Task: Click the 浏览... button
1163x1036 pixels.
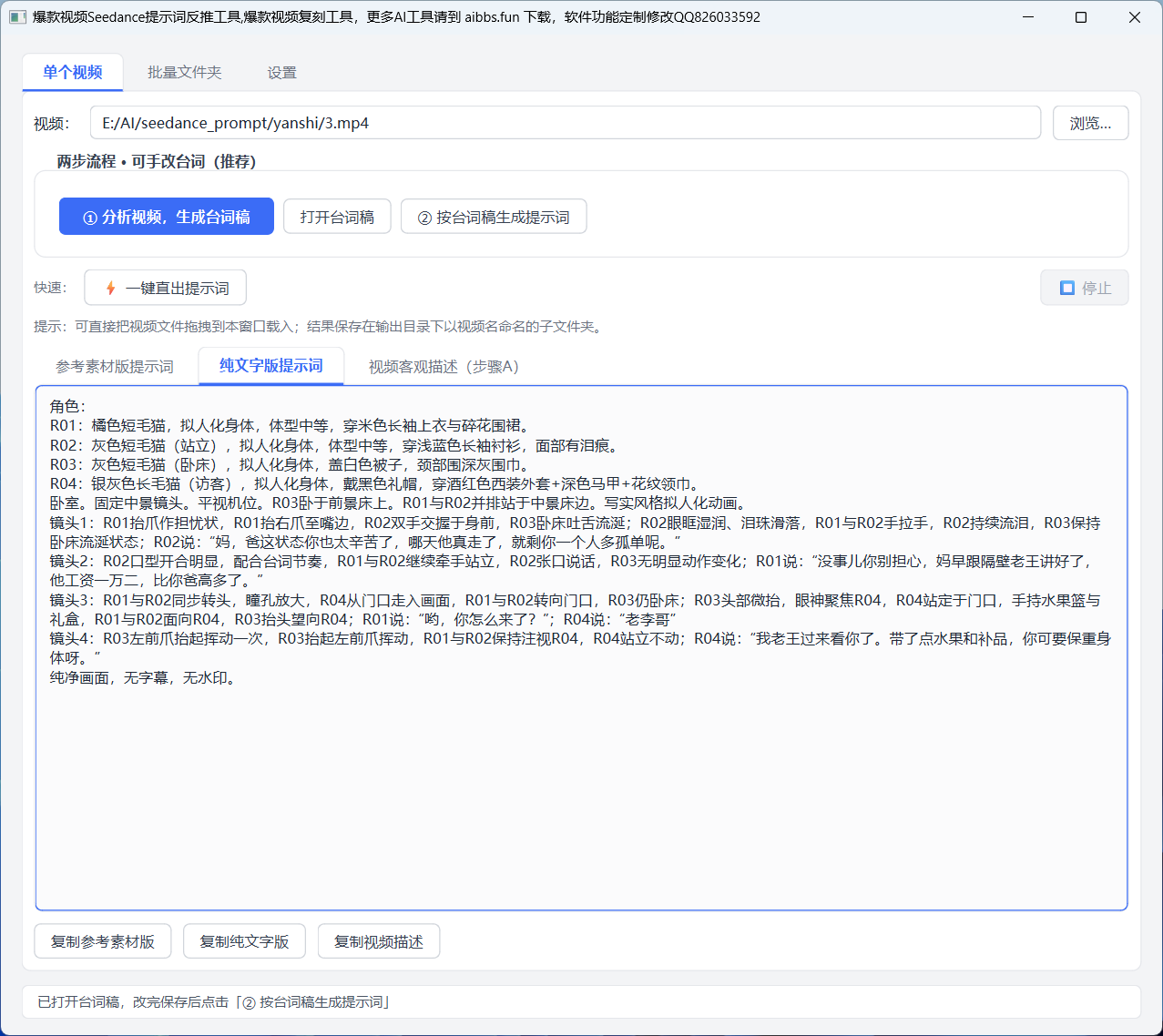Action: click(x=1091, y=123)
